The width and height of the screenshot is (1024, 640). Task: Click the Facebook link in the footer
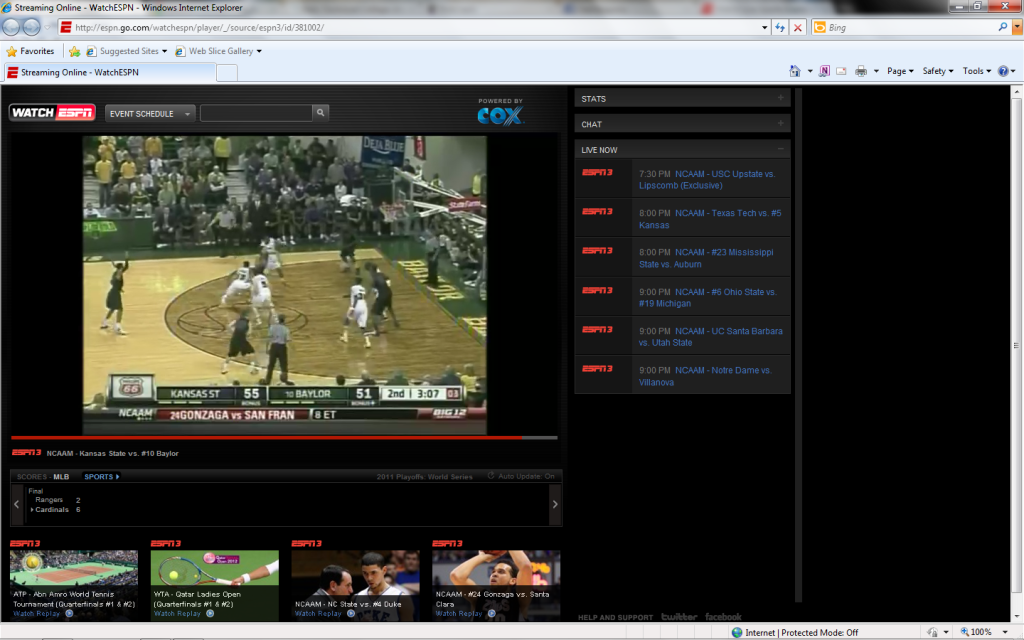[723, 616]
